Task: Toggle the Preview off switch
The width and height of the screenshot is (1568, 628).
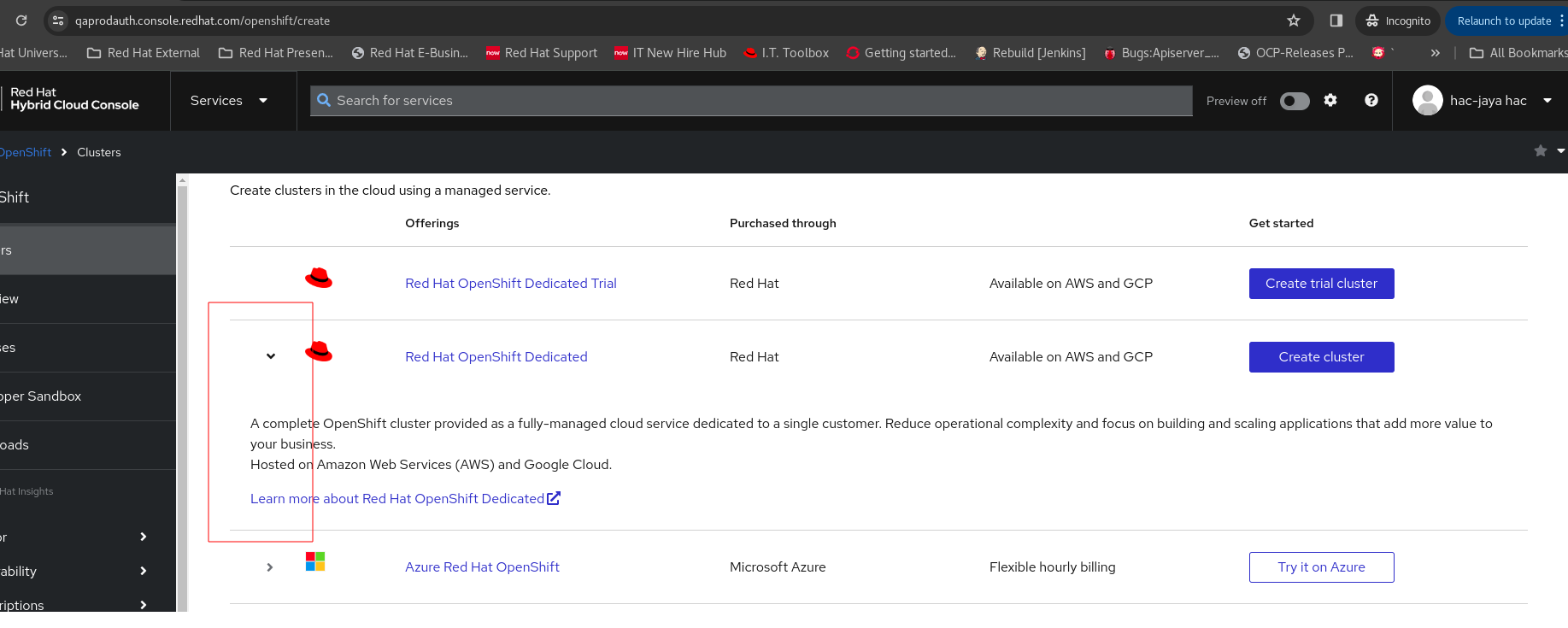Action: pyautogui.click(x=1295, y=101)
